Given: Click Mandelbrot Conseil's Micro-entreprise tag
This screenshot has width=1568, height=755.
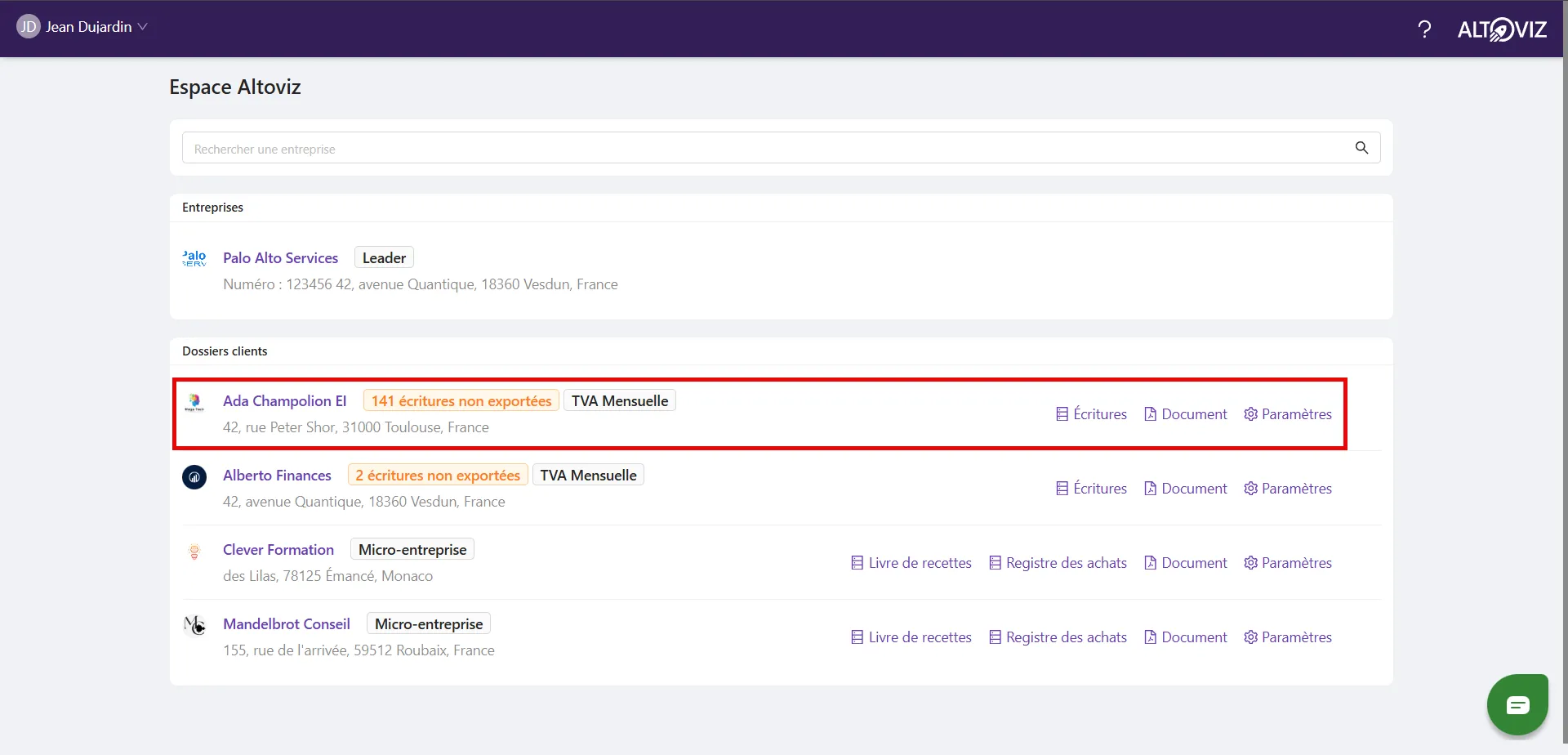Looking at the screenshot, I should 429,624.
